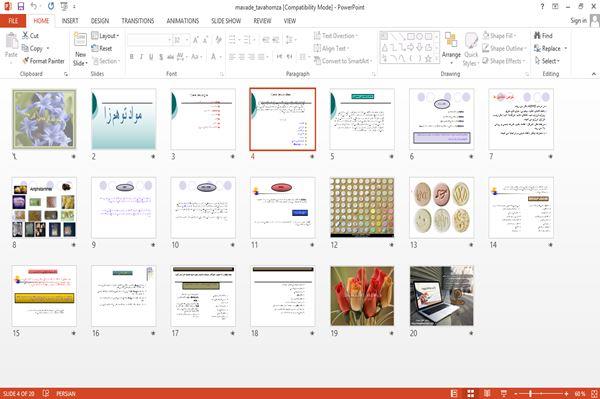Switch to REVIEW tab
The image size is (600, 399).
pos(262,21)
